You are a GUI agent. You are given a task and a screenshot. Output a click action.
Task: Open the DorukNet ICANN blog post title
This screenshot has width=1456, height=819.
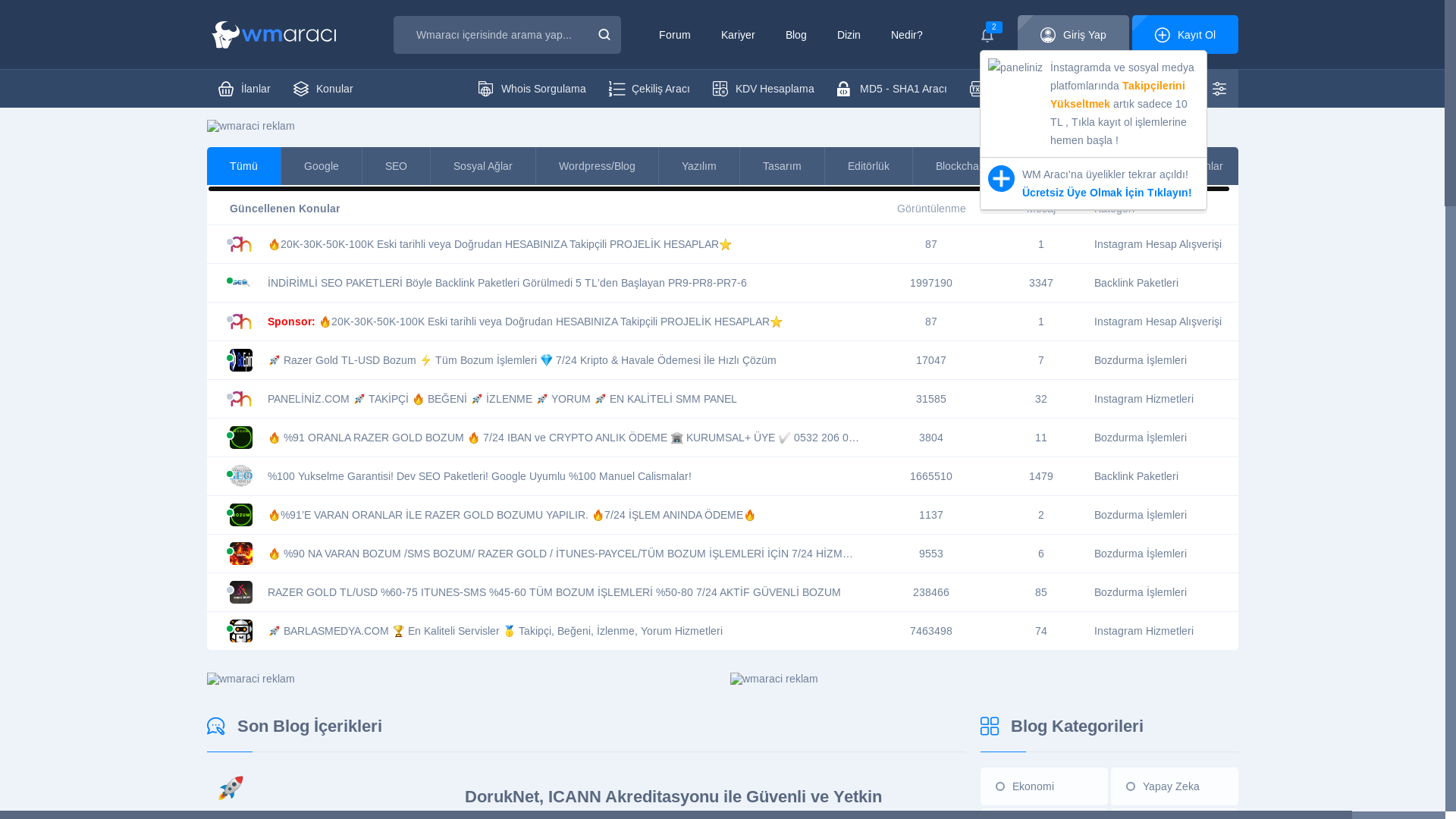coord(673,797)
